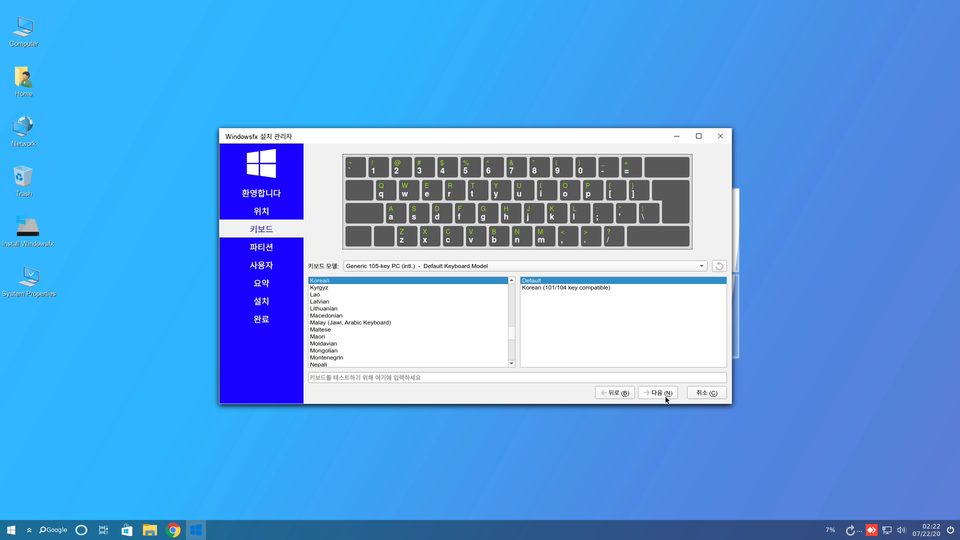
Task: Select the Default keyboard variant
Action: [623, 280]
